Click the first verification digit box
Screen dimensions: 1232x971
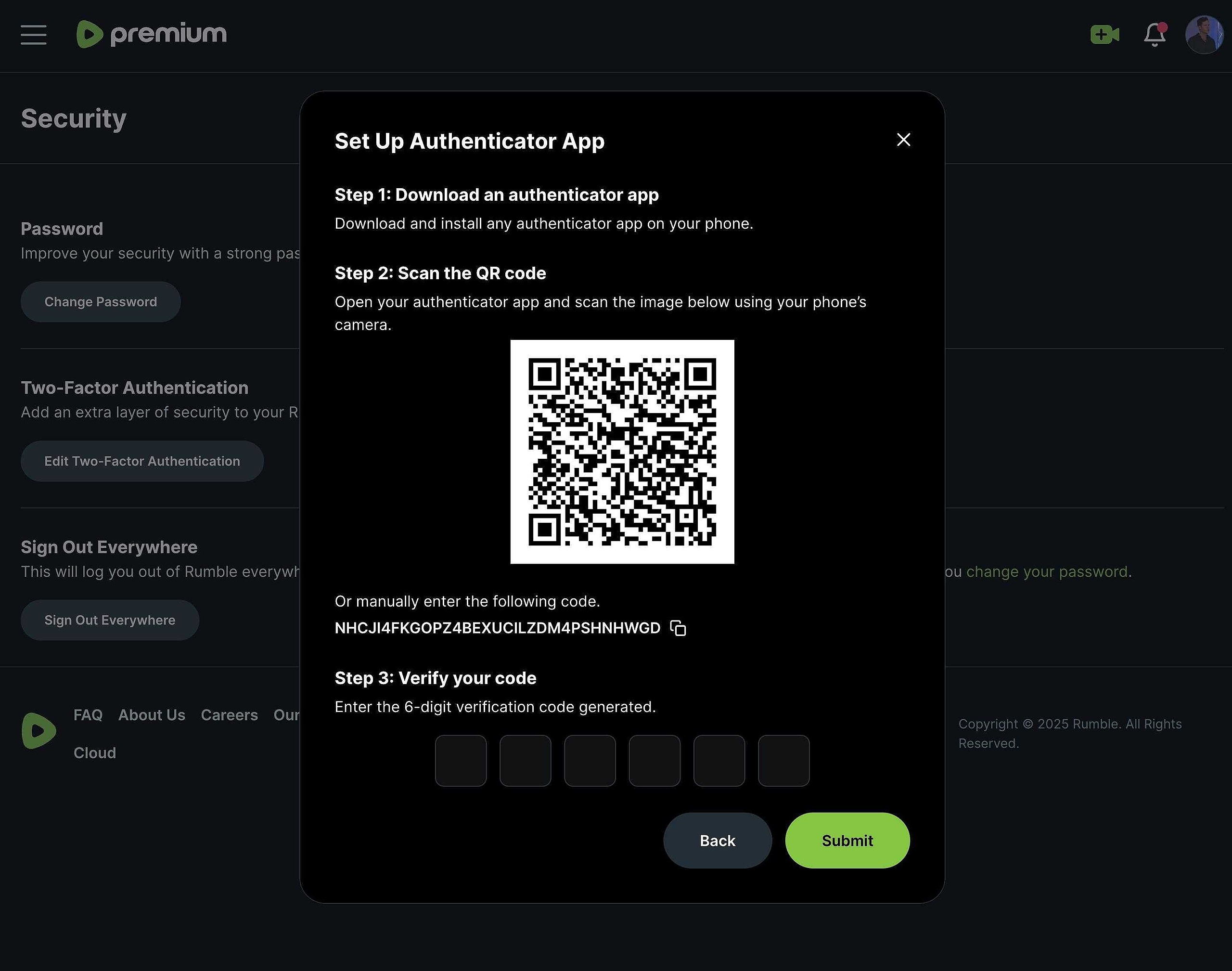point(460,761)
